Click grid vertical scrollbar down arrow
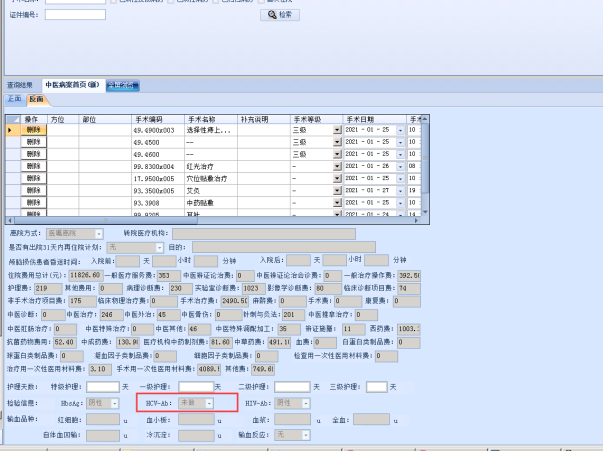603x451 pixels. (425, 212)
